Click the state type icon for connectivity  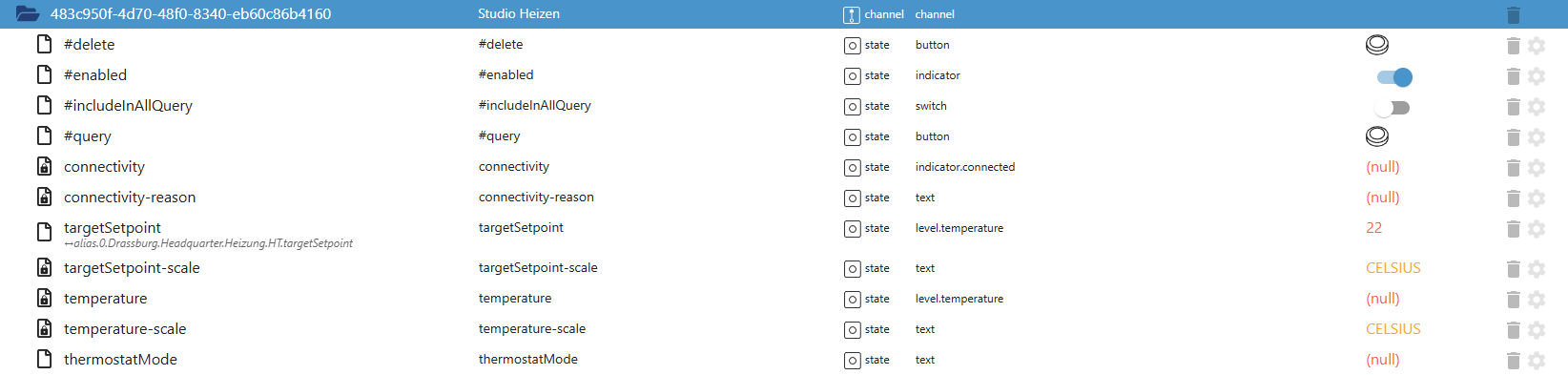(x=852, y=168)
